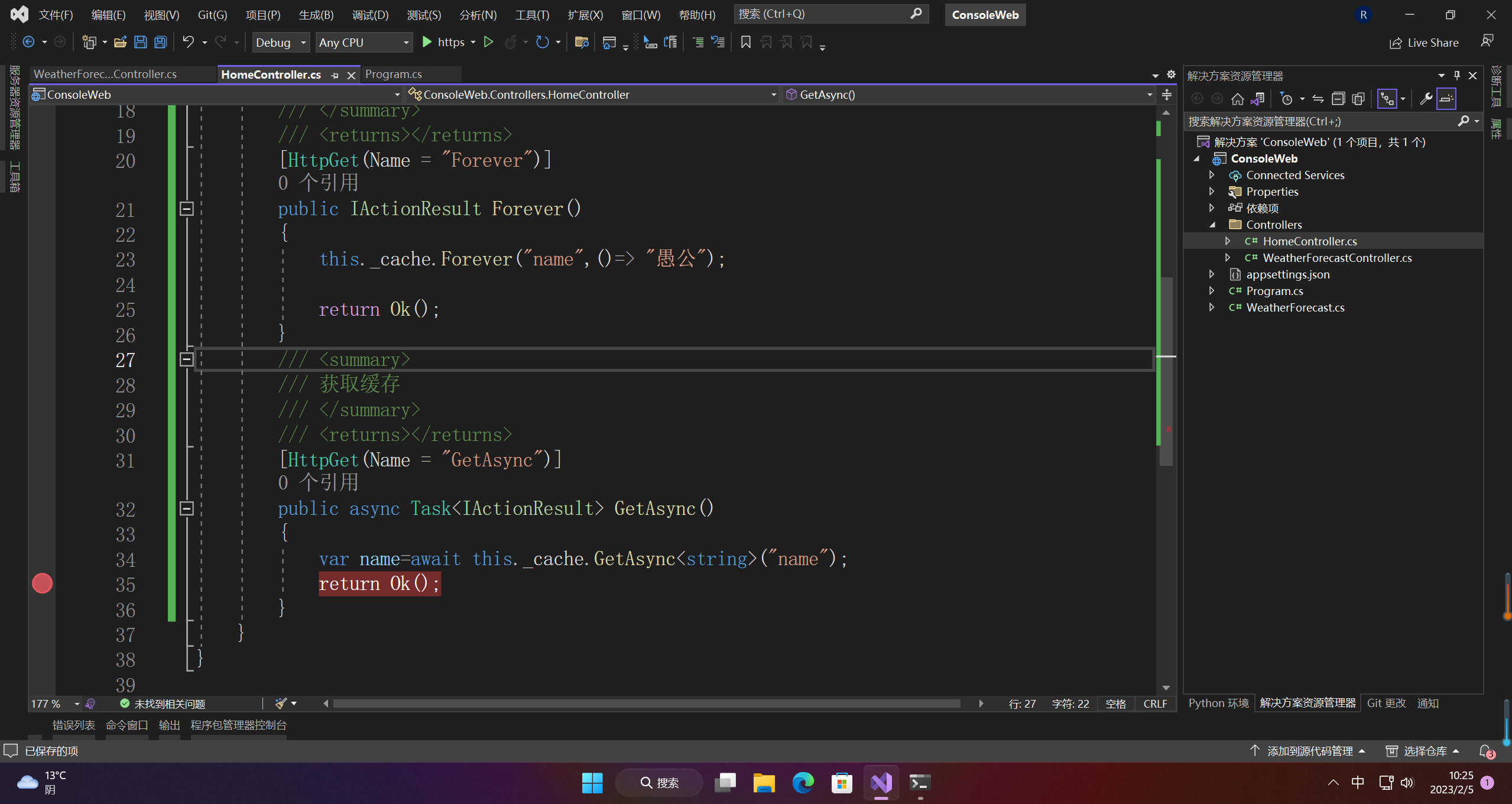
Task: Toggle Show All Files in Solution Explorer
Action: pos(1358,99)
